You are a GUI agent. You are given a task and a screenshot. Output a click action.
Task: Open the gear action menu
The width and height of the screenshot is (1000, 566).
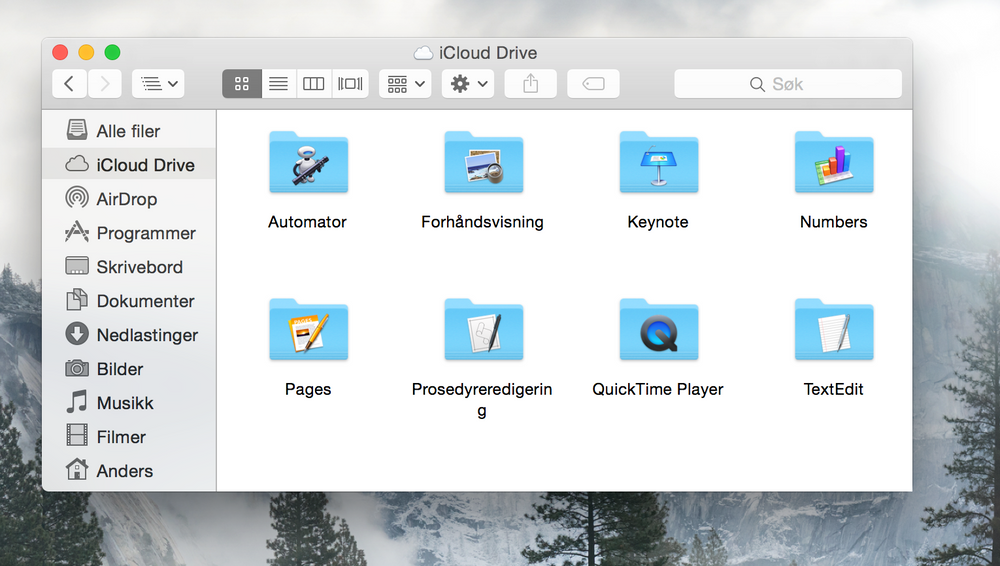click(x=468, y=84)
